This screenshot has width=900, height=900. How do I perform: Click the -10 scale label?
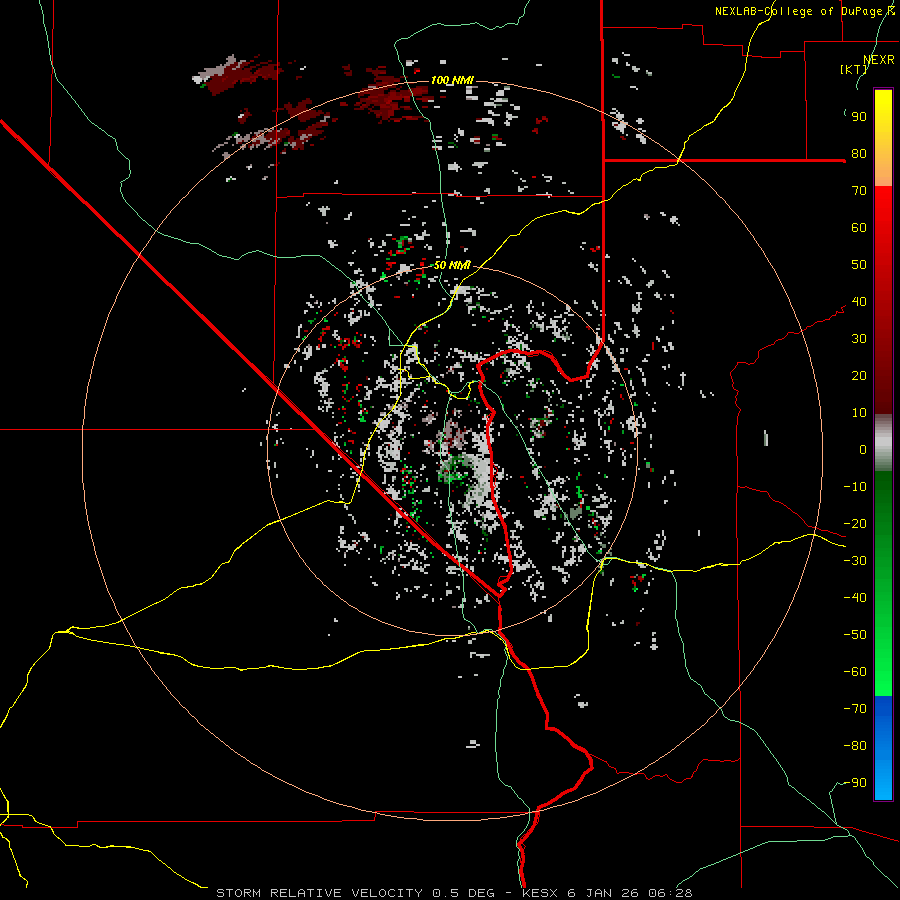[x=855, y=487]
